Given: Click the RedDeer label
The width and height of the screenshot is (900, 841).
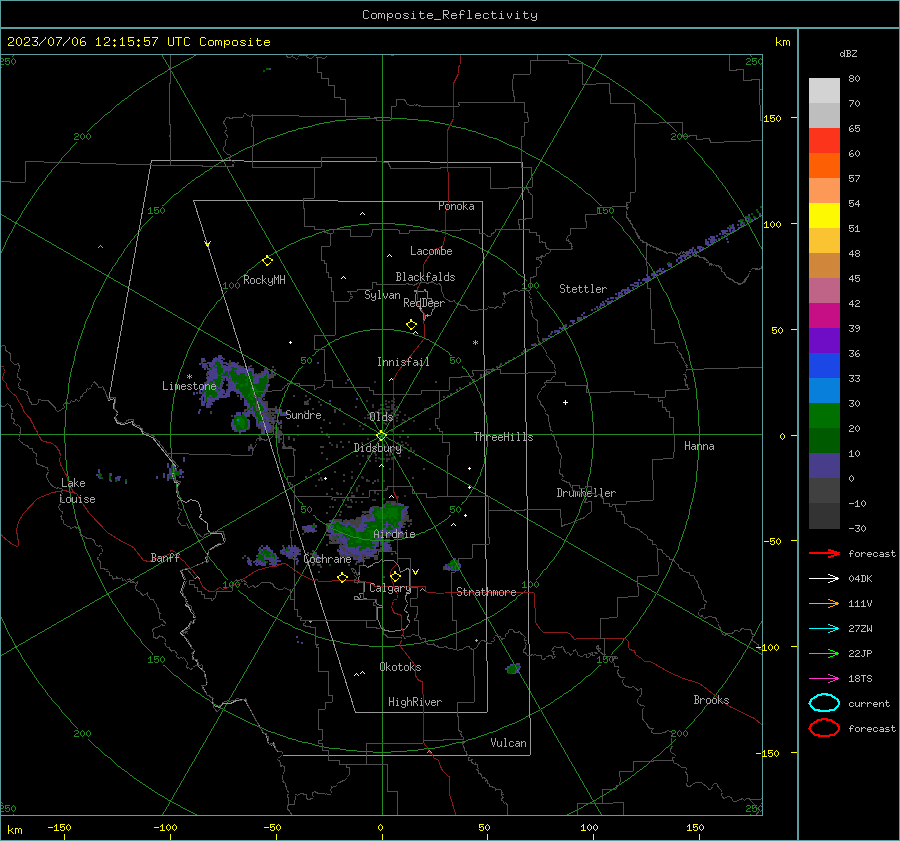Looking at the screenshot, I should tap(424, 303).
